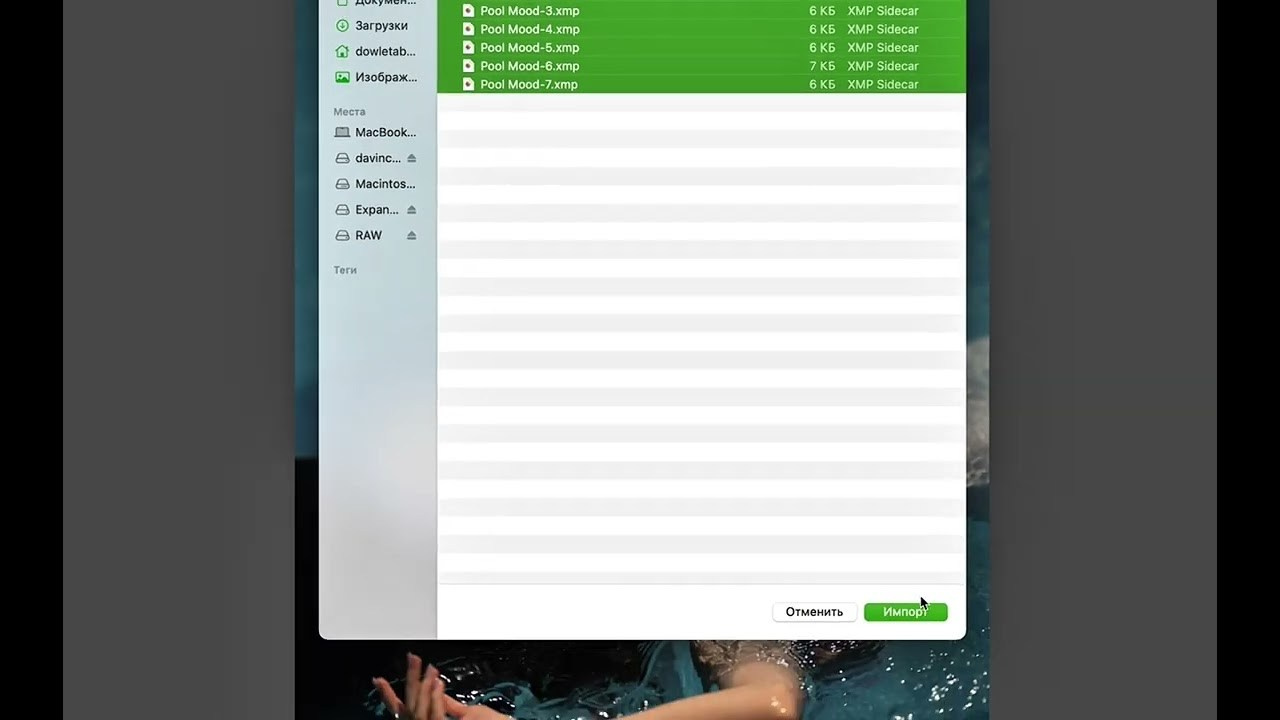Click the Pool Mood-7.xmp file
The height and width of the screenshot is (720, 1280).
pos(528,85)
